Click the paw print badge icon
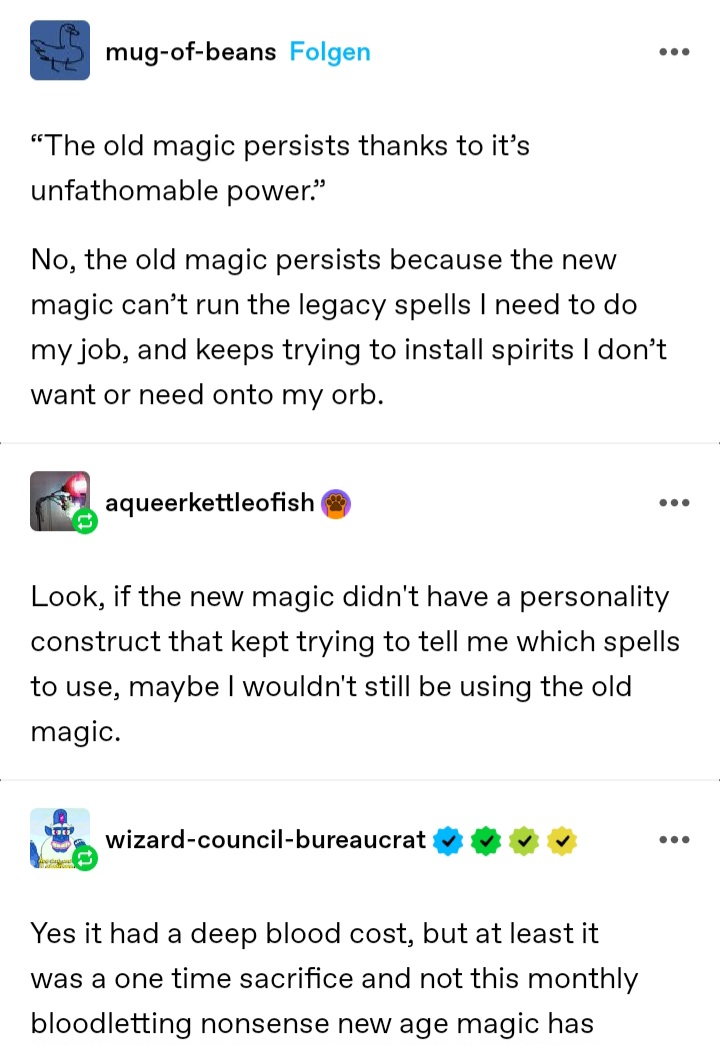This screenshot has height=1045, width=720. tap(336, 504)
